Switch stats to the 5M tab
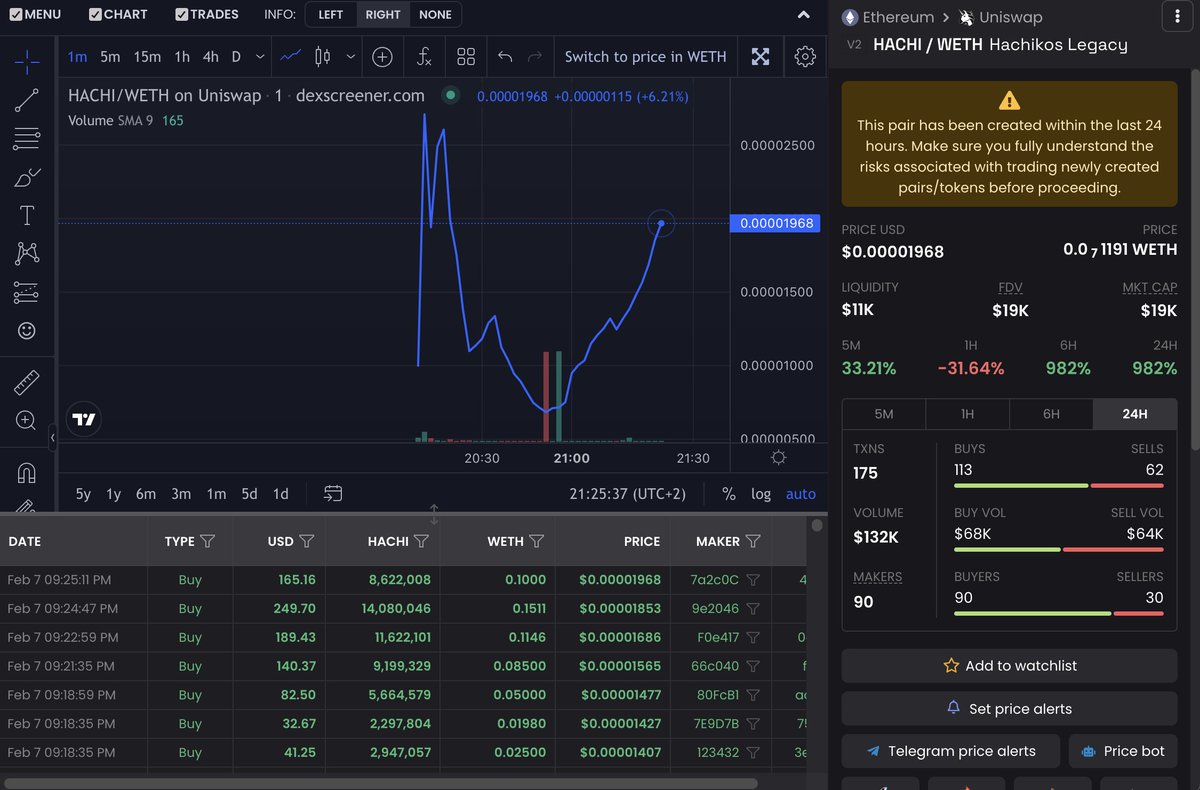The height and width of the screenshot is (790, 1200). tap(884, 414)
